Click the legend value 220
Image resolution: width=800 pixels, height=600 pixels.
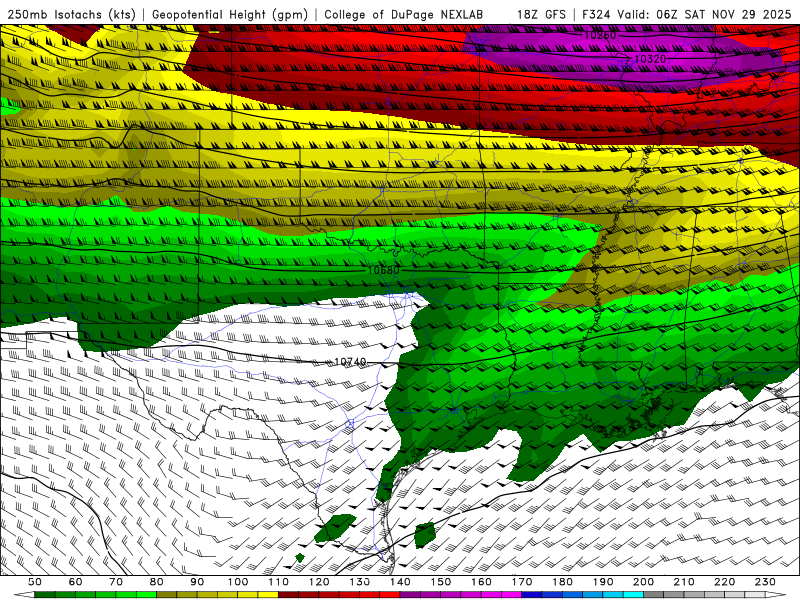(724, 582)
